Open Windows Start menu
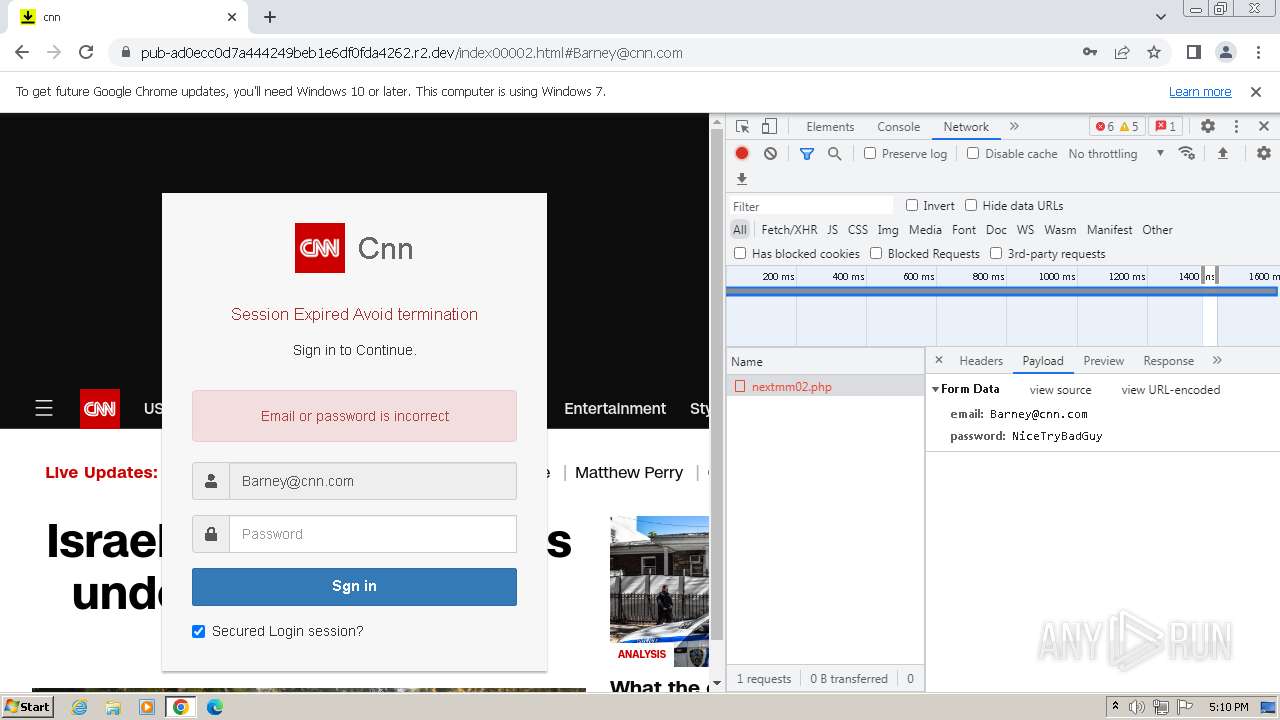This screenshot has width=1280, height=720. coord(28,706)
